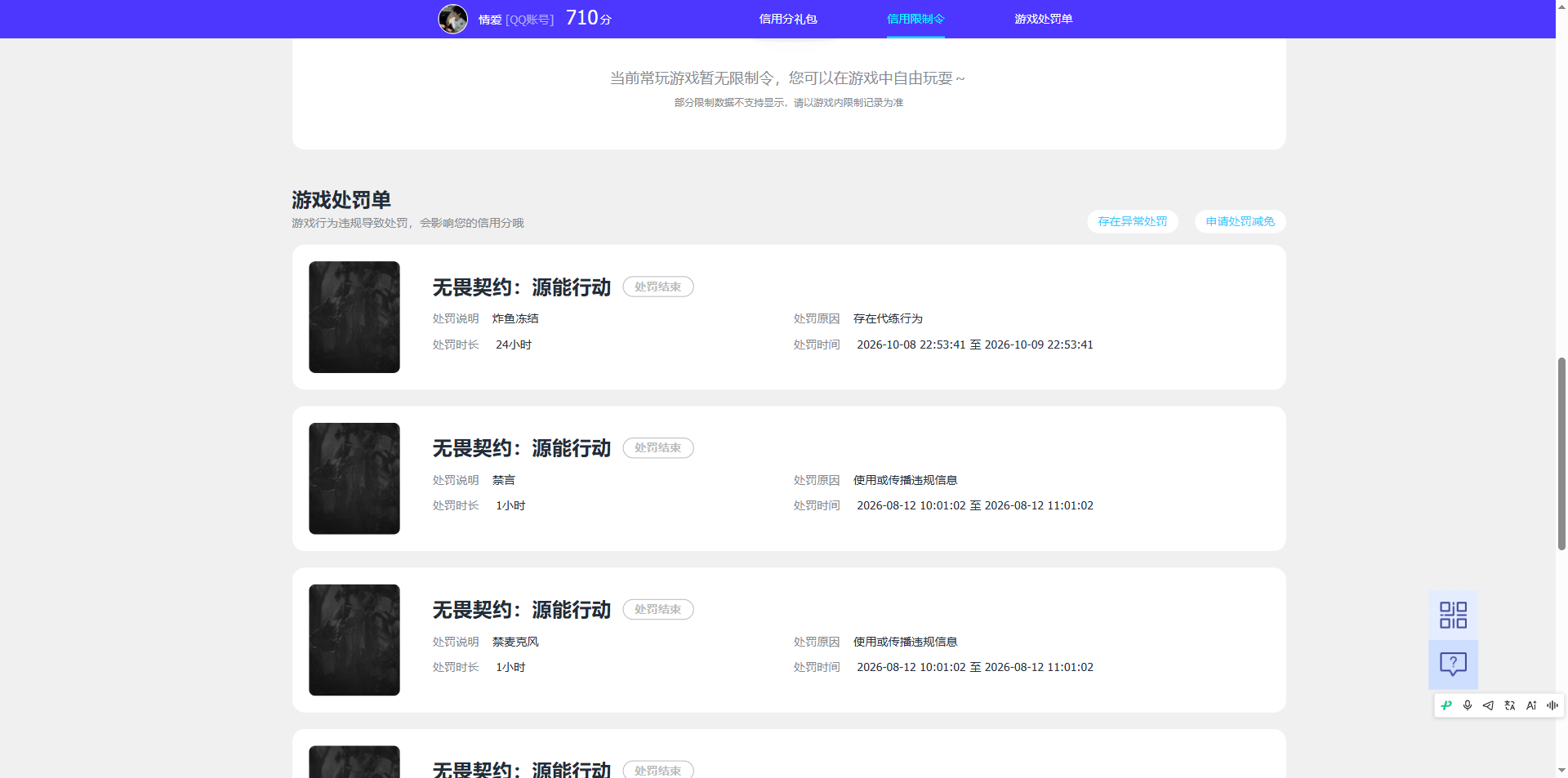
Task: Click the paper plane send icon
Action: [1488, 705]
